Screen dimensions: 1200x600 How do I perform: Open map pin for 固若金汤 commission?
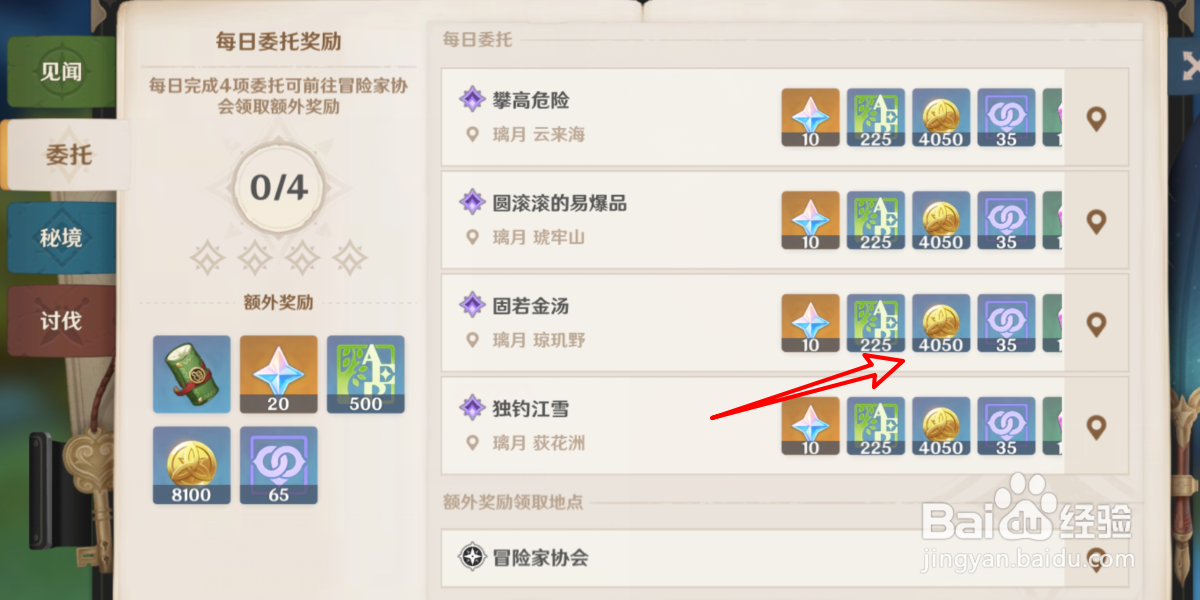click(x=1097, y=325)
